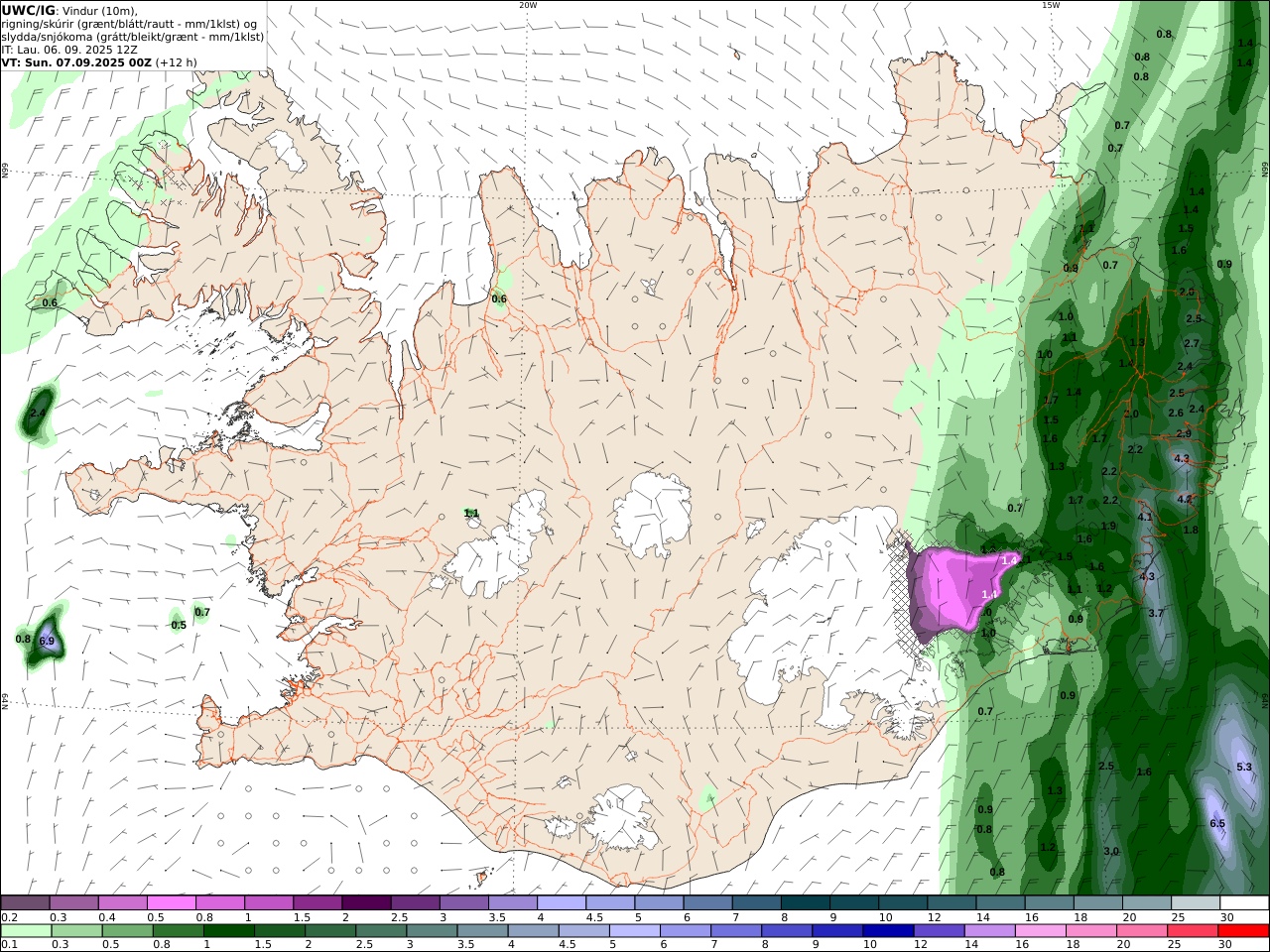Click the '4.2' precipitation value

point(1184,500)
